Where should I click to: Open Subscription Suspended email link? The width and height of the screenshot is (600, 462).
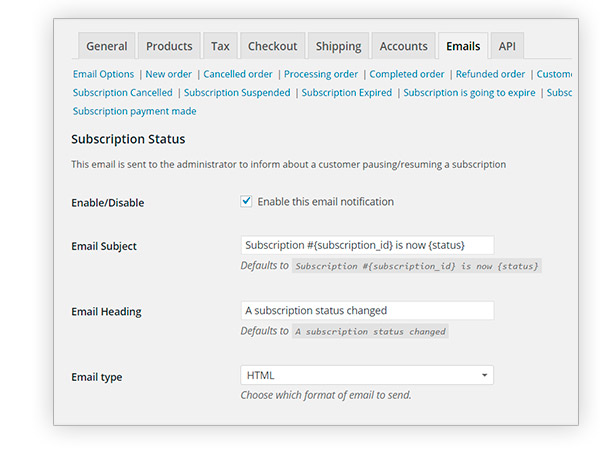click(x=237, y=93)
